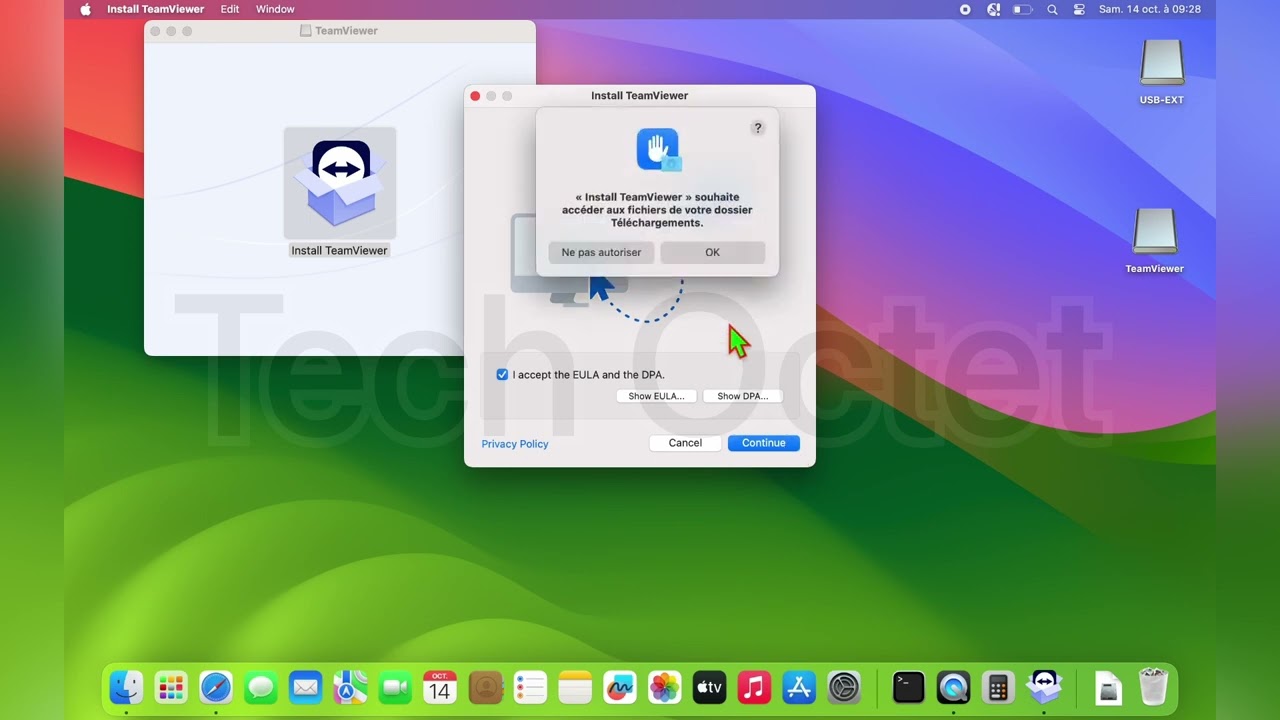Open Notes from the Dock
The image size is (1280, 720).
(x=575, y=687)
